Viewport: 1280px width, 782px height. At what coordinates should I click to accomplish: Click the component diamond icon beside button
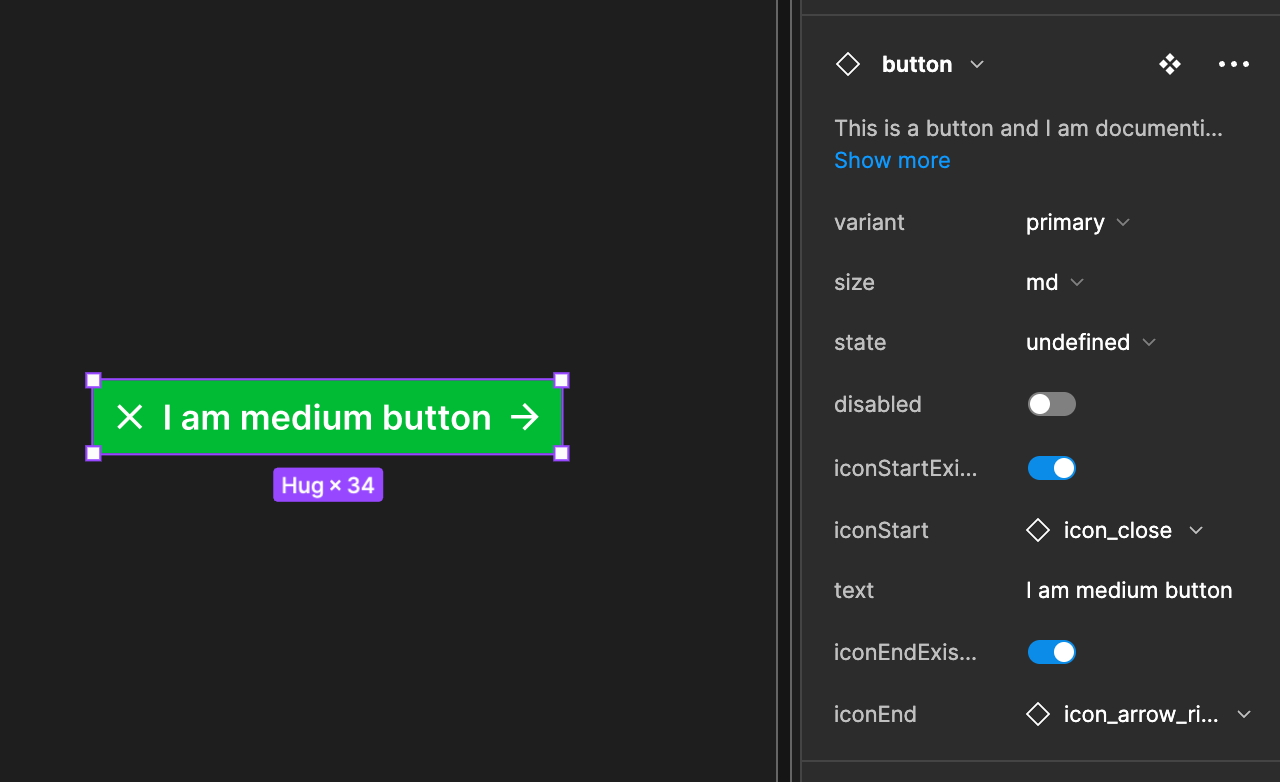[x=848, y=65]
